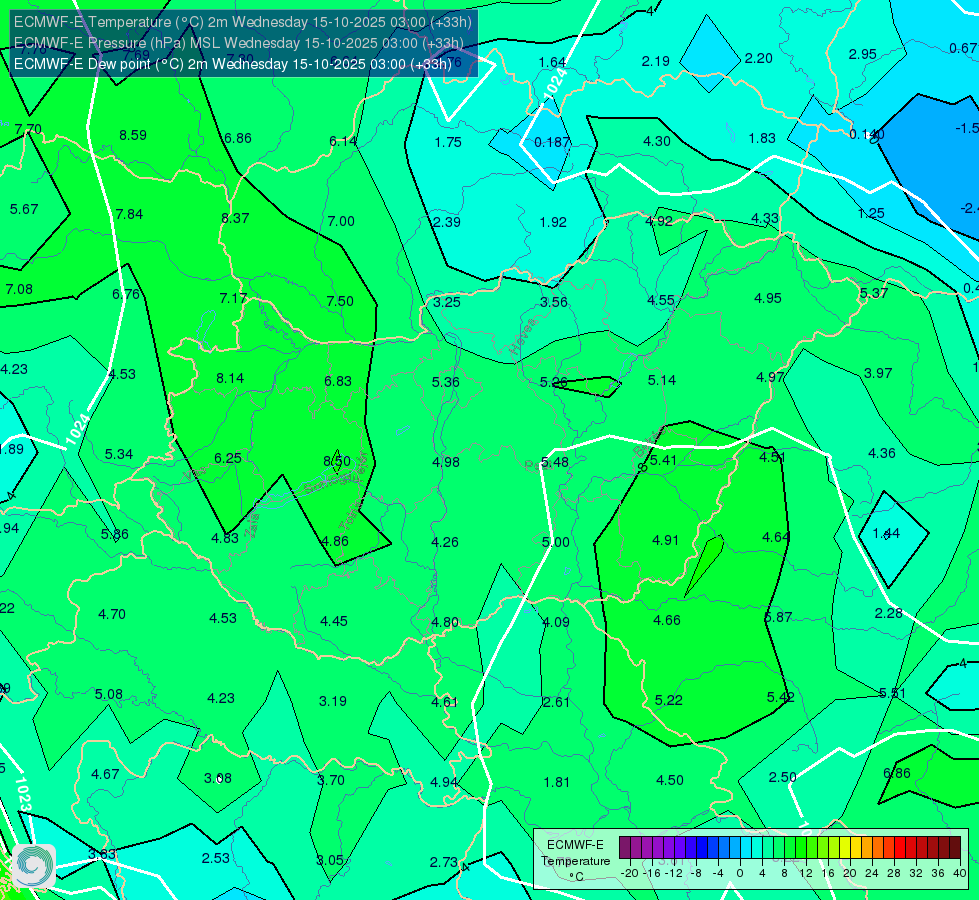The image size is (979, 900).
Task: Click the Zala county name on the map
Action: point(252,528)
